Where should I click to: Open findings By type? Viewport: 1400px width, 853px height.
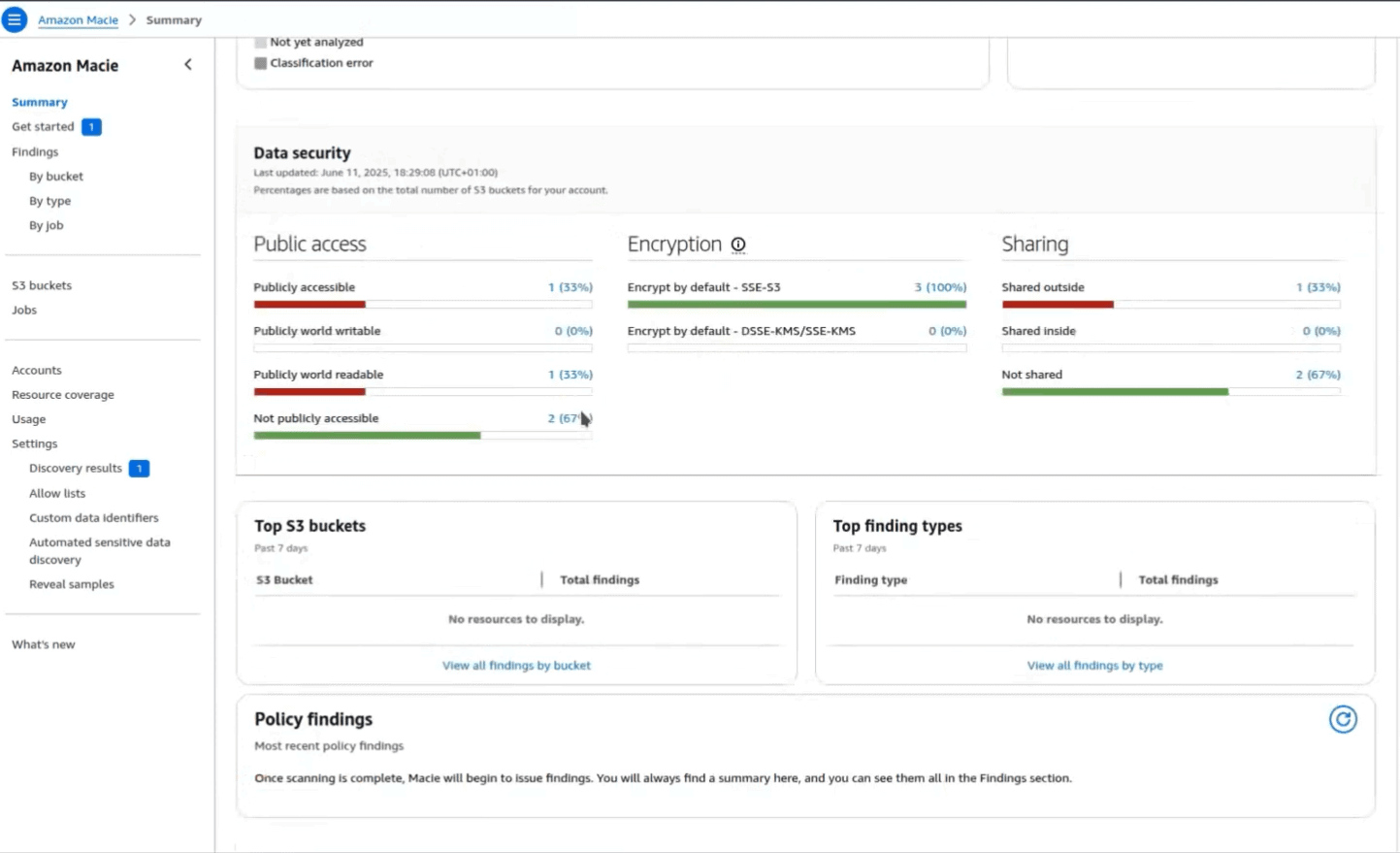49,201
